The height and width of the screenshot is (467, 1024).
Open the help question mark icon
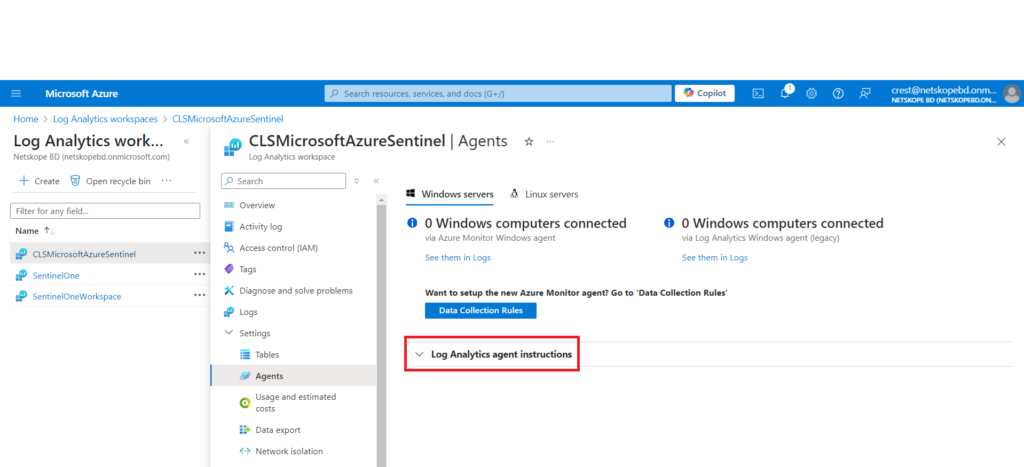[x=838, y=93]
